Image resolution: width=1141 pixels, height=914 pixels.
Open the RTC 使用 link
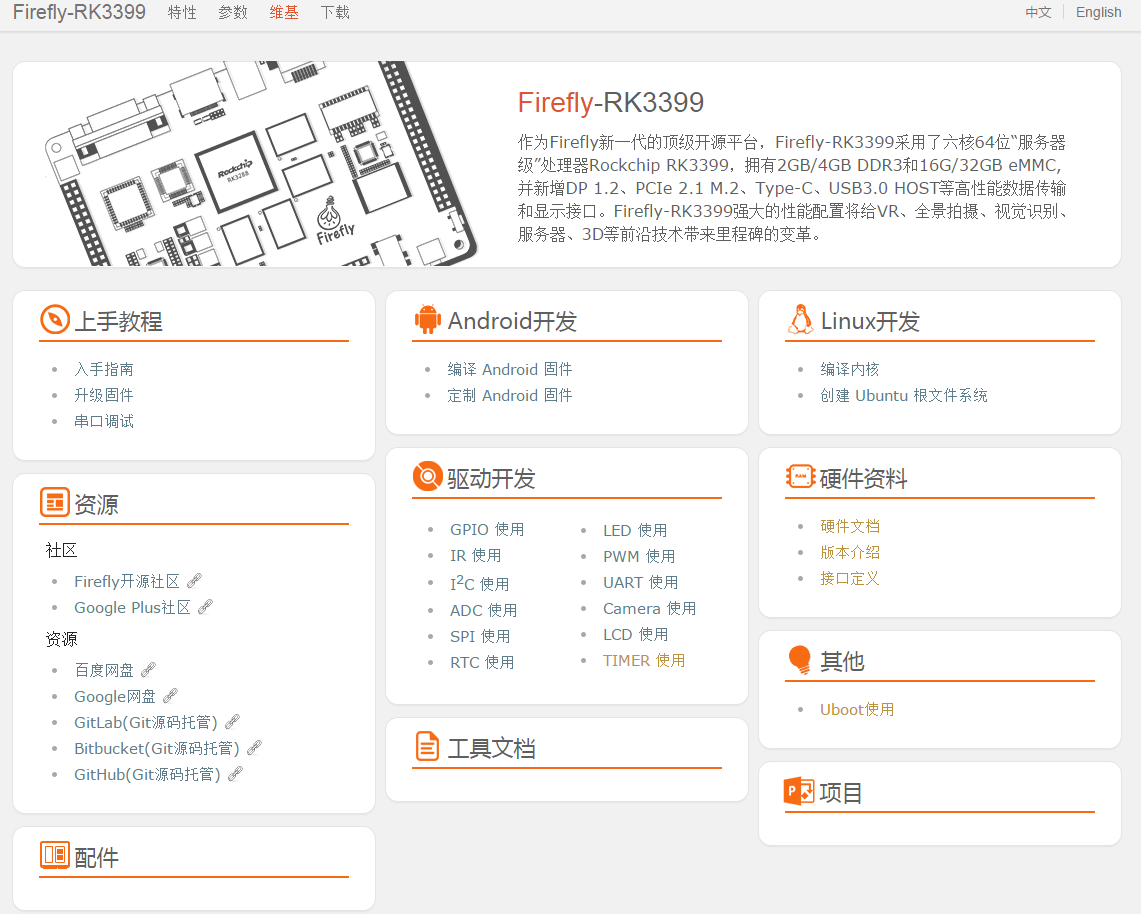(482, 662)
